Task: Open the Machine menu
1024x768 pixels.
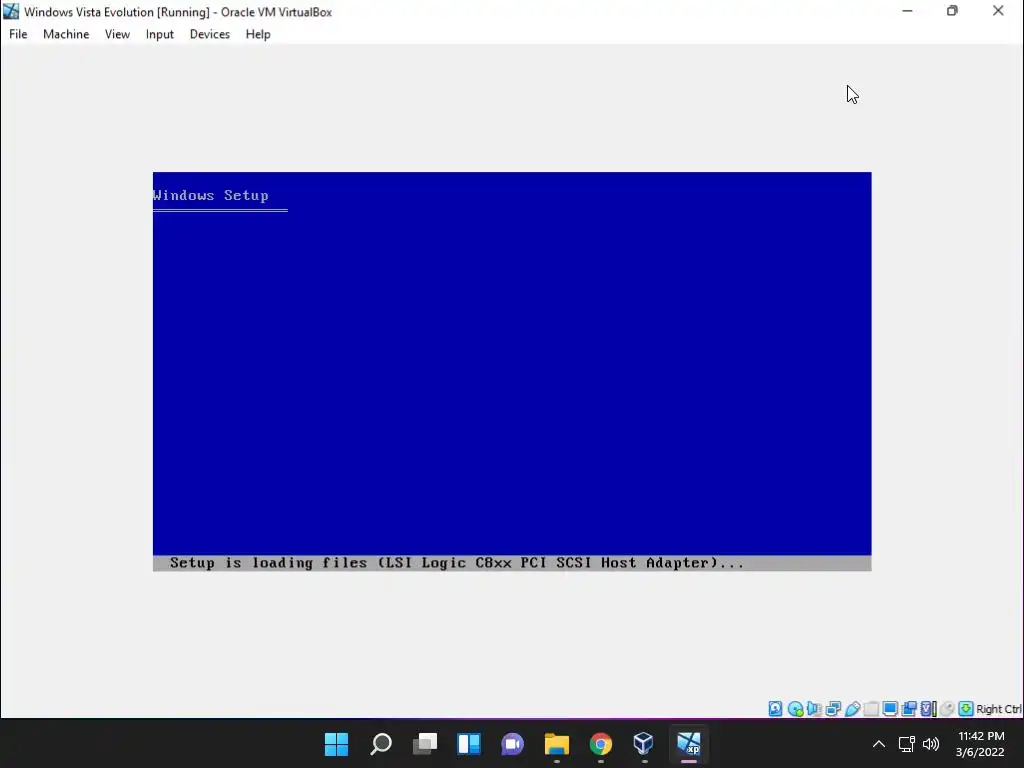Action: point(66,34)
